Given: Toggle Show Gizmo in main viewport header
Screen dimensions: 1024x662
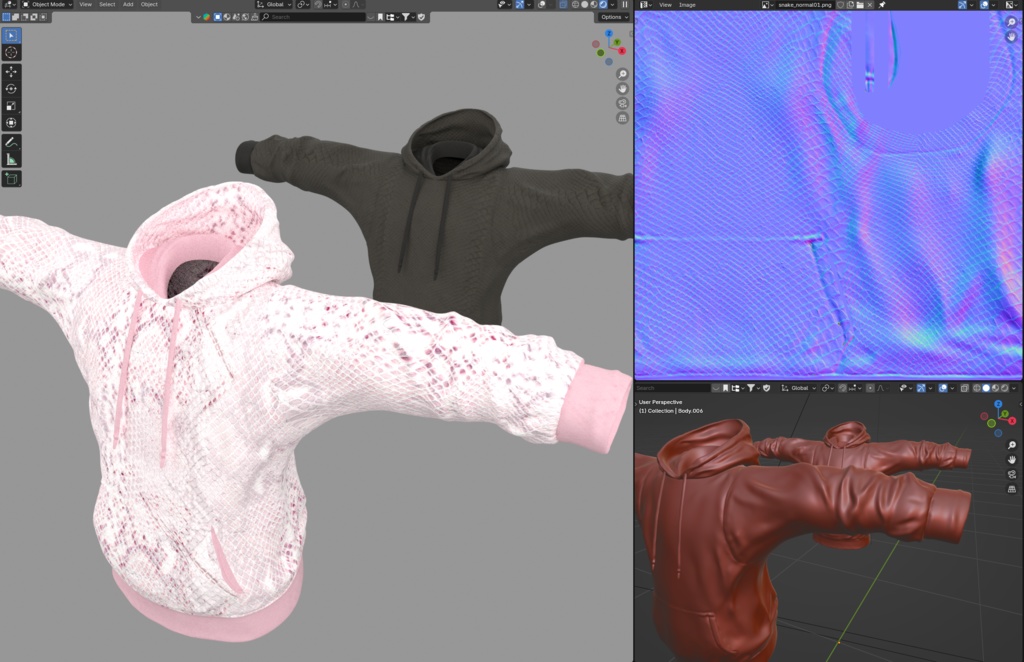Looking at the screenshot, I should click(520, 5).
